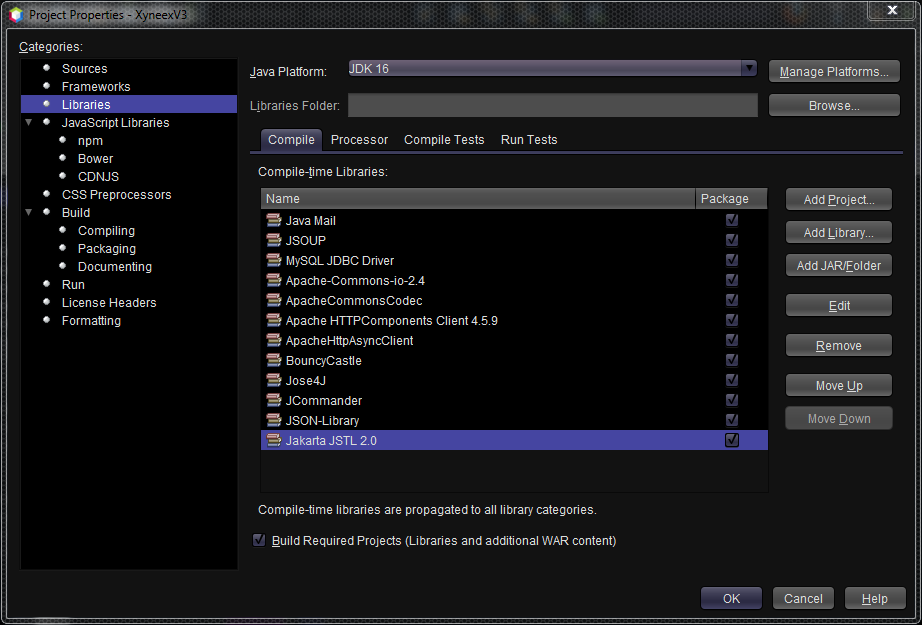Open the Run Tests tab
This screenshot has width=922, height=625.
coord(529,140)
